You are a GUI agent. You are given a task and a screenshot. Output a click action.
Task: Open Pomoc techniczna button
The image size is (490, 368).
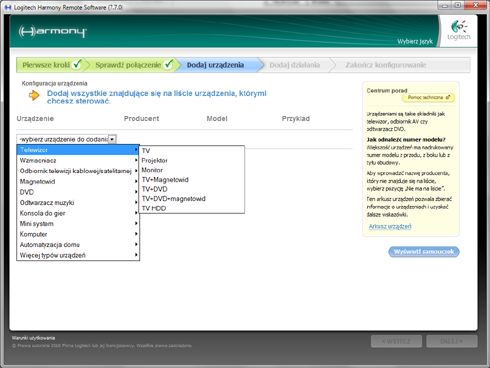[429, 97]
